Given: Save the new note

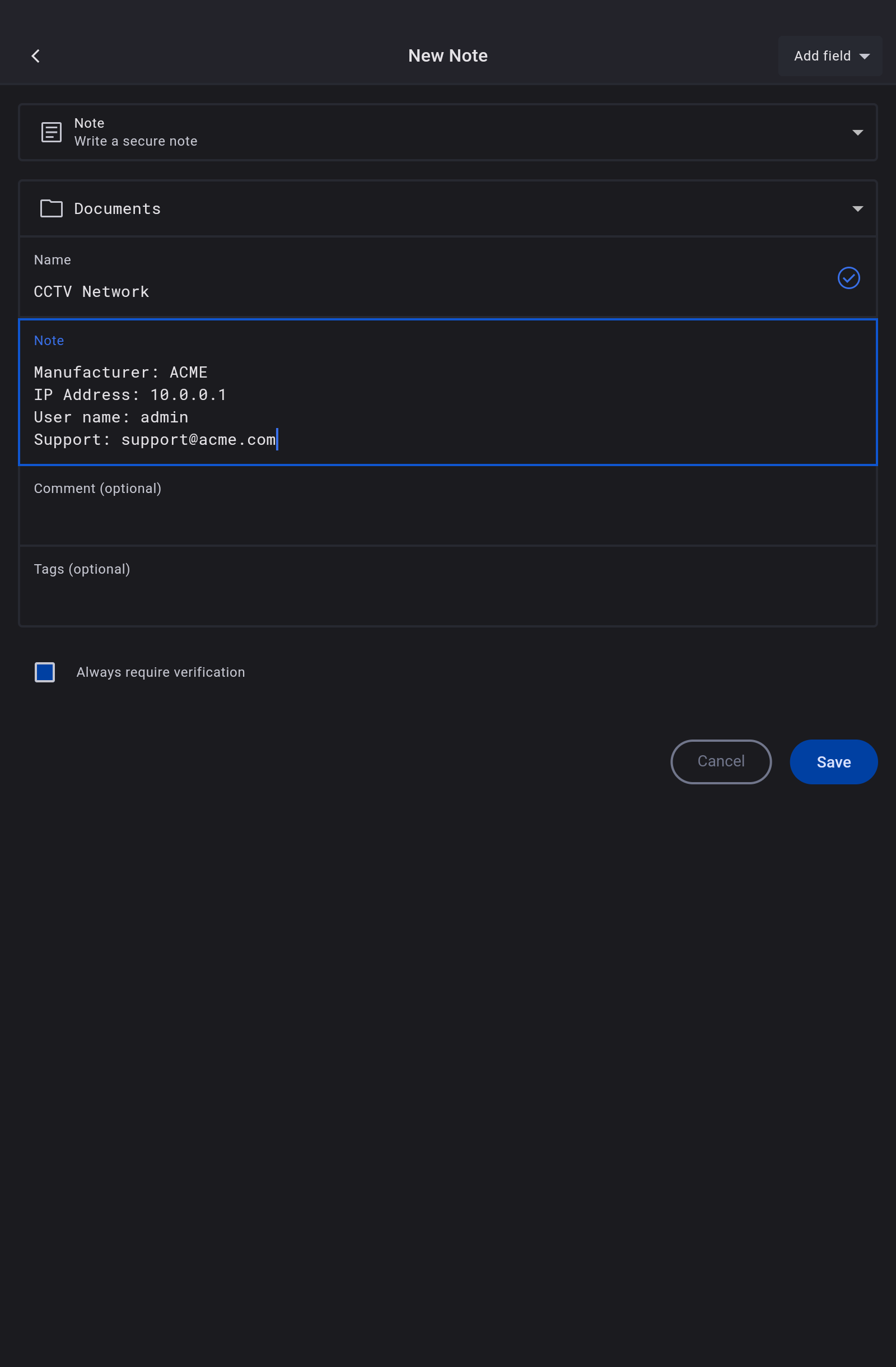Looking at the screenshot, I should (833, 761).
